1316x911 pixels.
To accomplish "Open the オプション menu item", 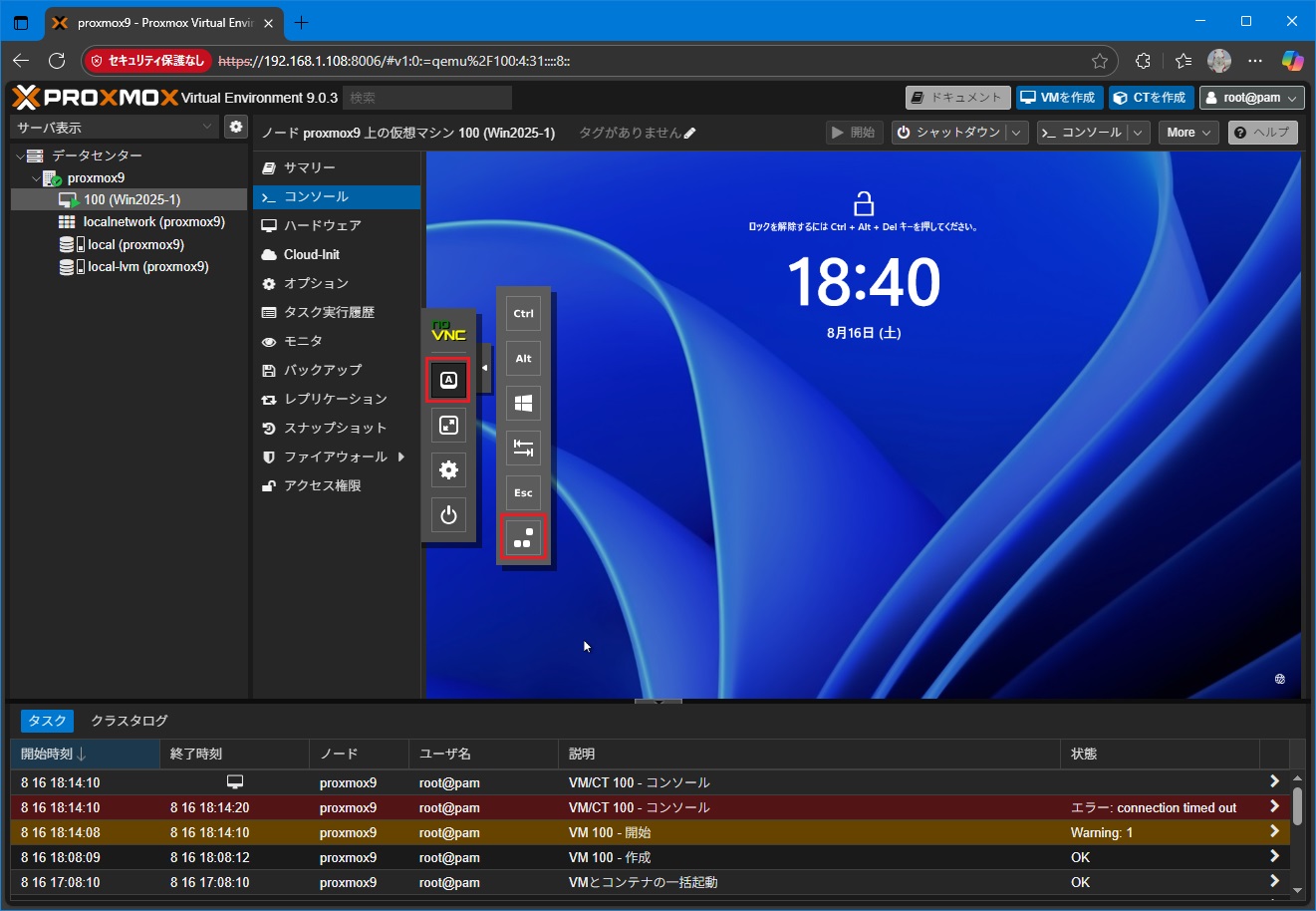I will click(337, 283).
